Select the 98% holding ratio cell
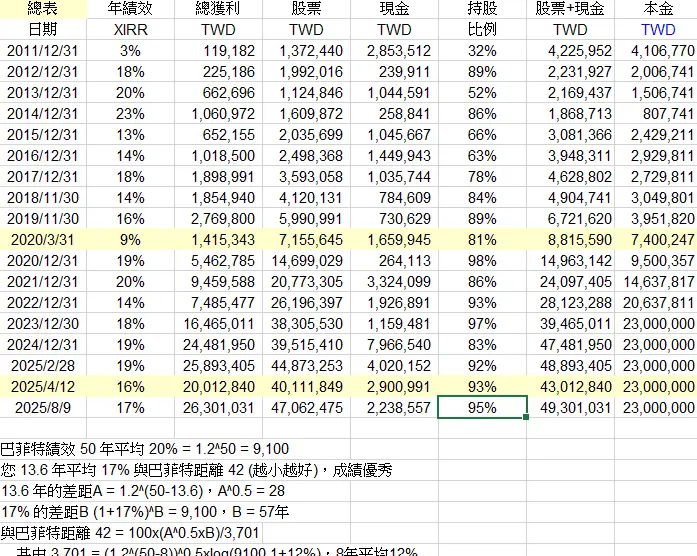Screen dimensions: 697x556 [x=482, y=261]
